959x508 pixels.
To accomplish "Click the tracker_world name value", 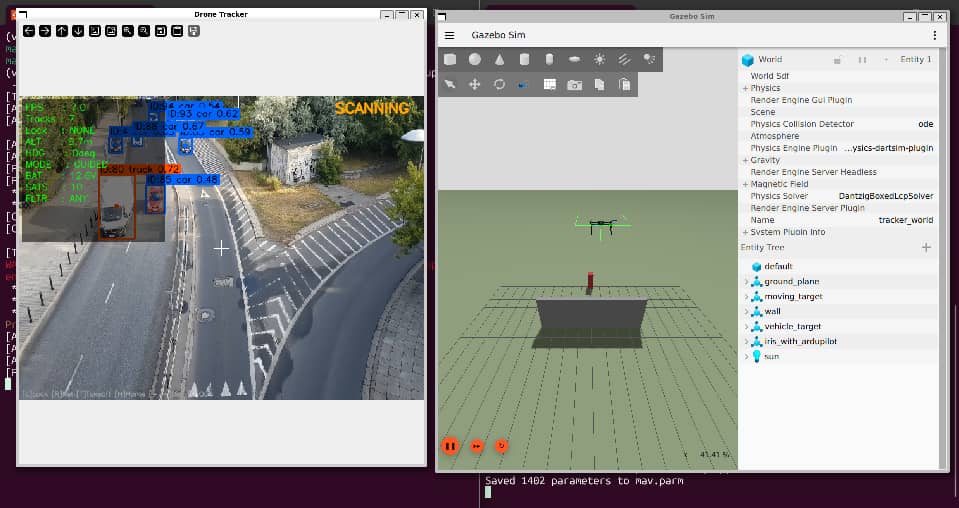I will (x=906, y=220).
